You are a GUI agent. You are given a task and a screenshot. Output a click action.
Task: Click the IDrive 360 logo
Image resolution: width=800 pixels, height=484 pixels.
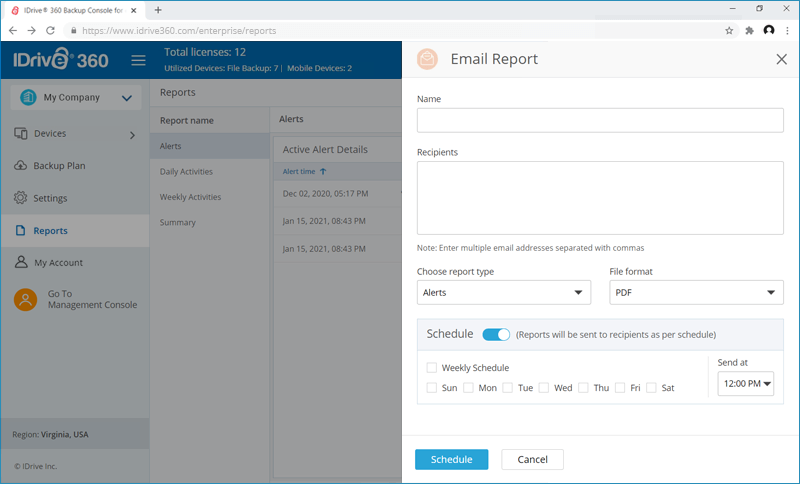click(x=61, y=59)
